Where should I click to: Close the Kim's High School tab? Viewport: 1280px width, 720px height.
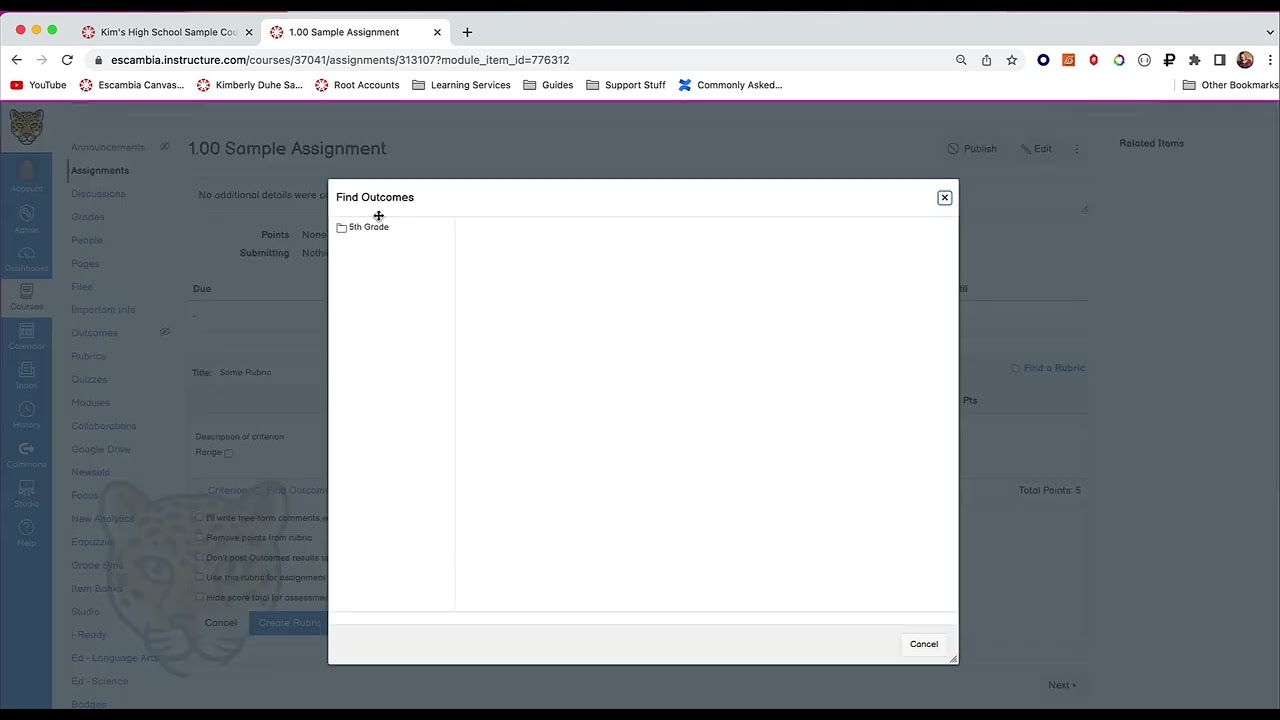[x=249, y=32]
